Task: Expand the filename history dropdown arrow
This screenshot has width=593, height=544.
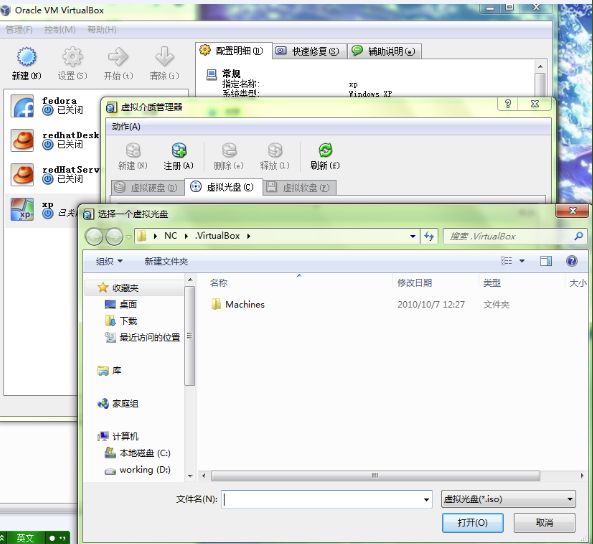Action: [427, 500]
